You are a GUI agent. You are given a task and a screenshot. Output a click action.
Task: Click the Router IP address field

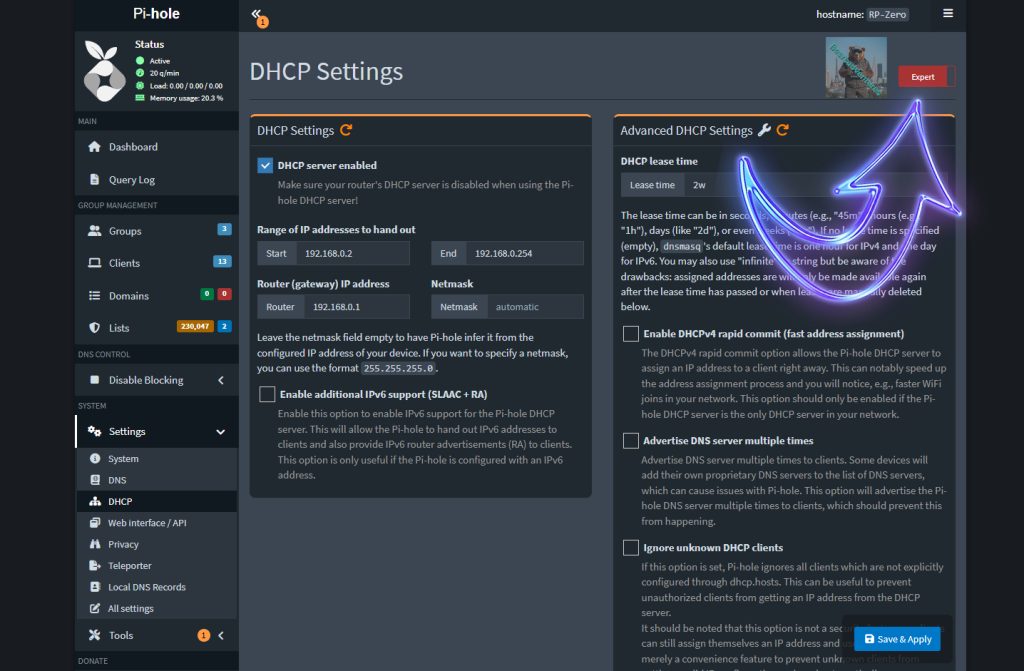click(x=357, y=307)
